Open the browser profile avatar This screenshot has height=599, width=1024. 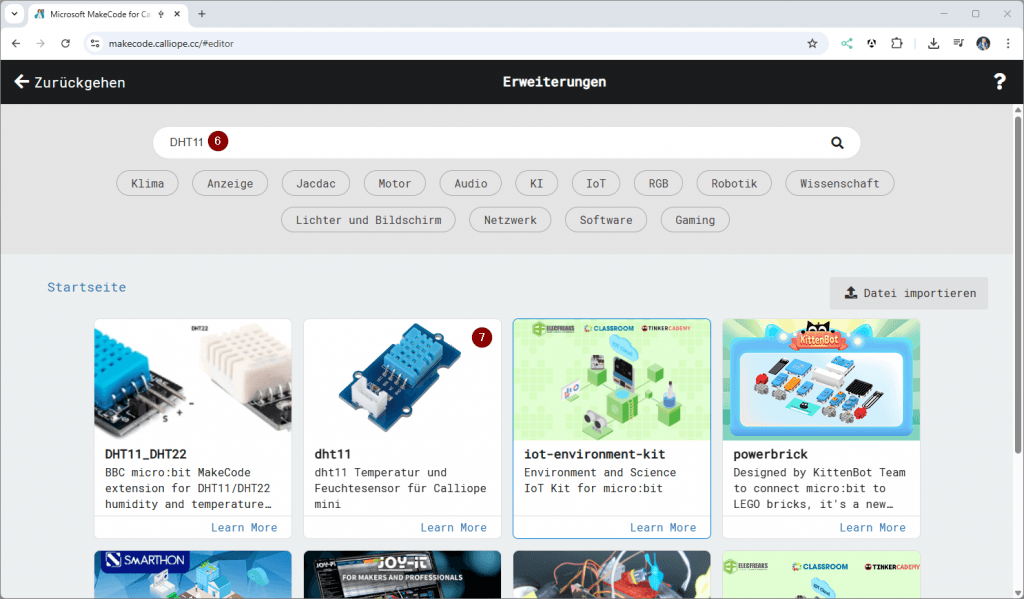tap(982, 43)
